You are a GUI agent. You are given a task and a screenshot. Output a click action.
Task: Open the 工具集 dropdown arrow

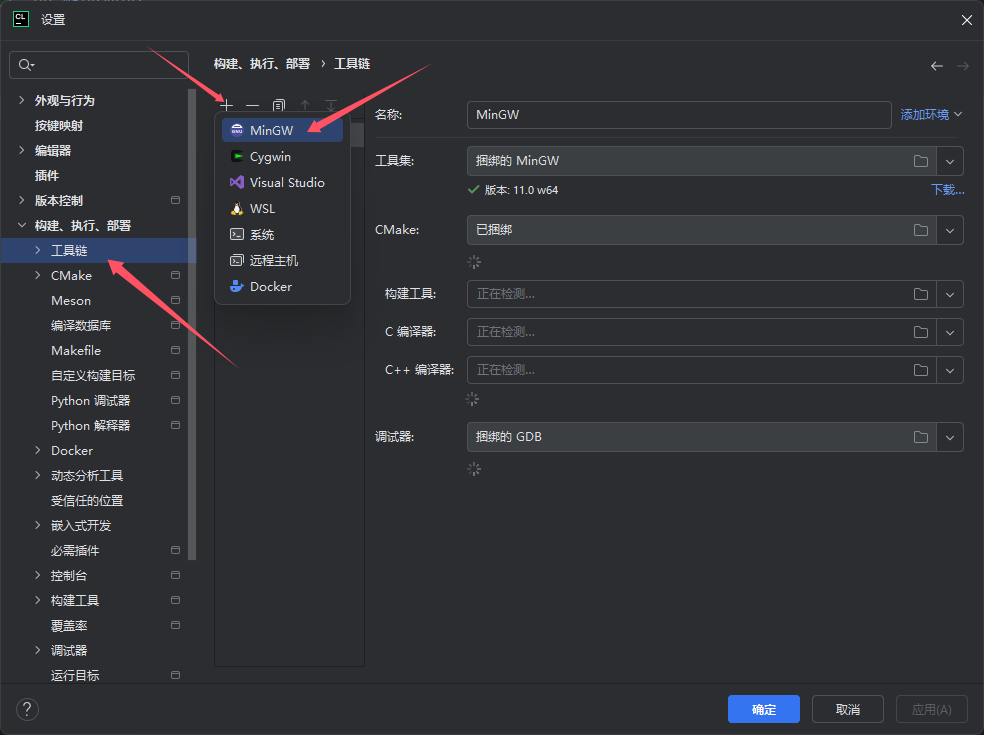click(x=950, y=161)
